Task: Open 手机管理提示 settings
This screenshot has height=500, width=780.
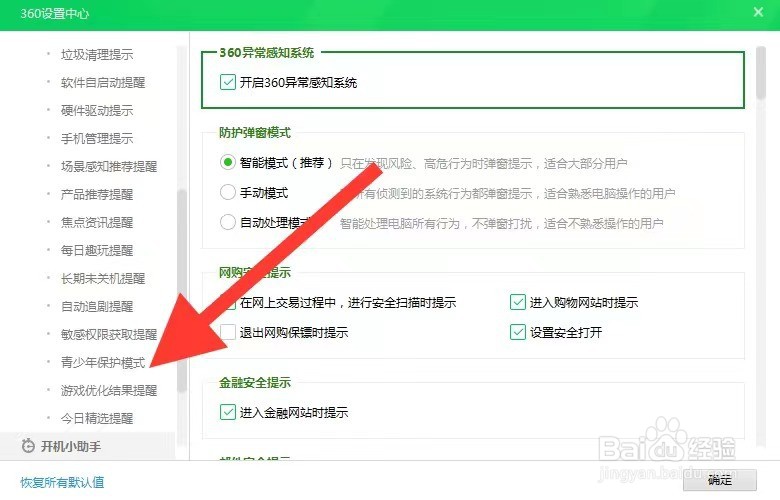Action: 97,138
